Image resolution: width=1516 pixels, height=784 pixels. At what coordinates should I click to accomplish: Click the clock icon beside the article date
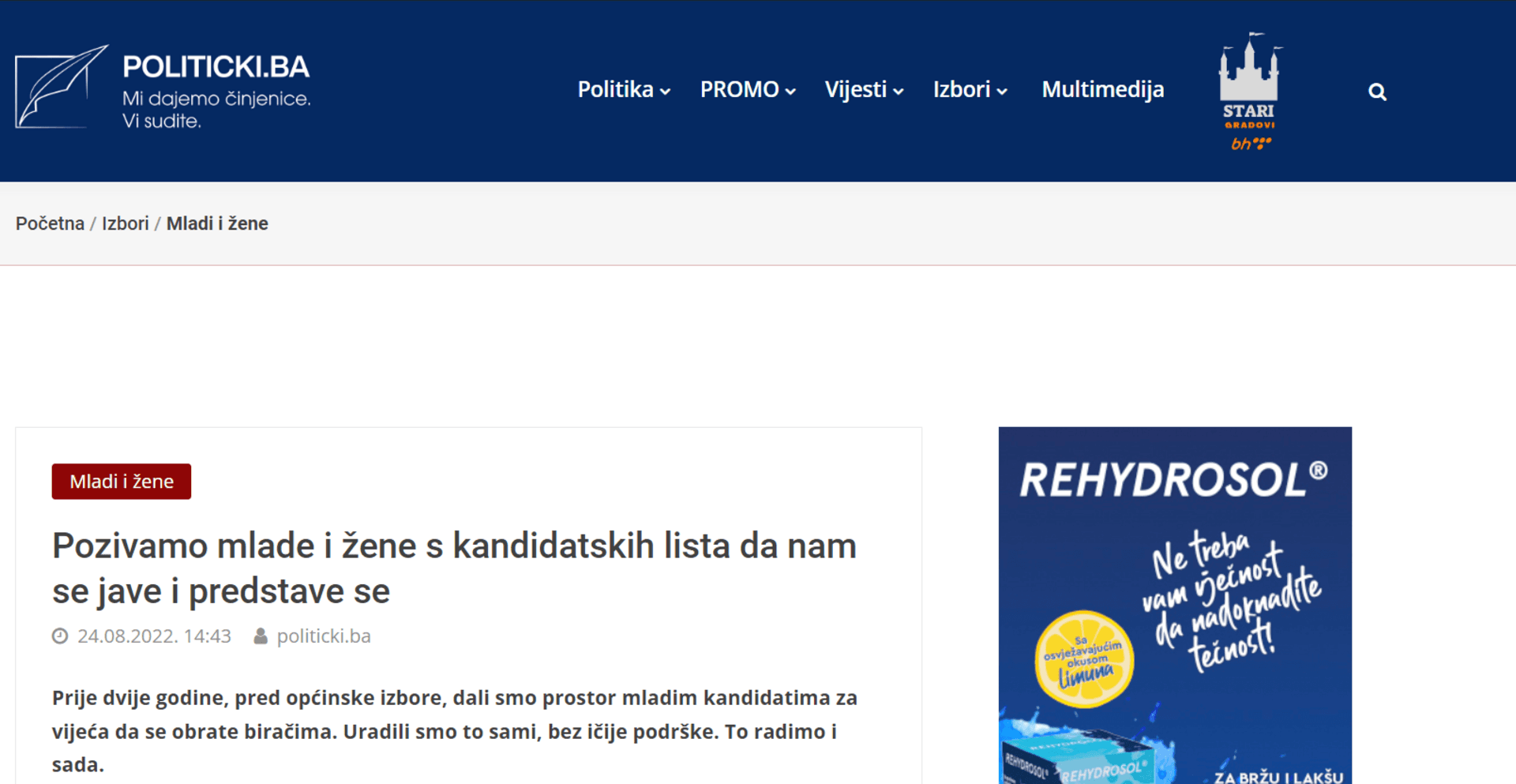point(59,636)
